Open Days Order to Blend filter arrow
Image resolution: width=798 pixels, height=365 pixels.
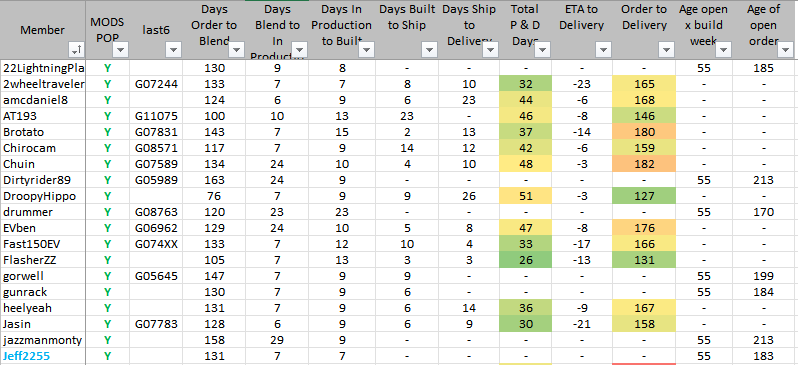tap(237, 50)
